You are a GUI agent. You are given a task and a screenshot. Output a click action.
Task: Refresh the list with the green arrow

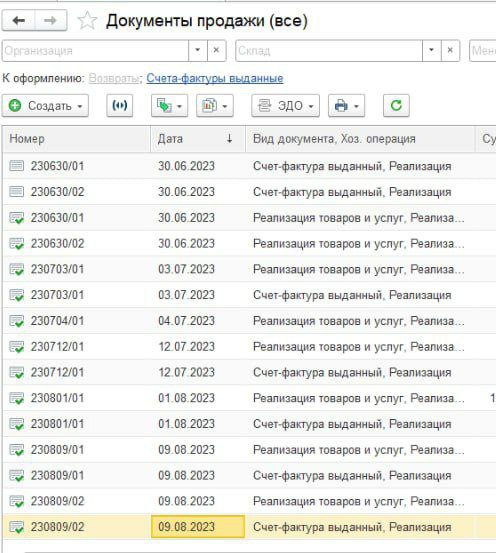(396, 105)
